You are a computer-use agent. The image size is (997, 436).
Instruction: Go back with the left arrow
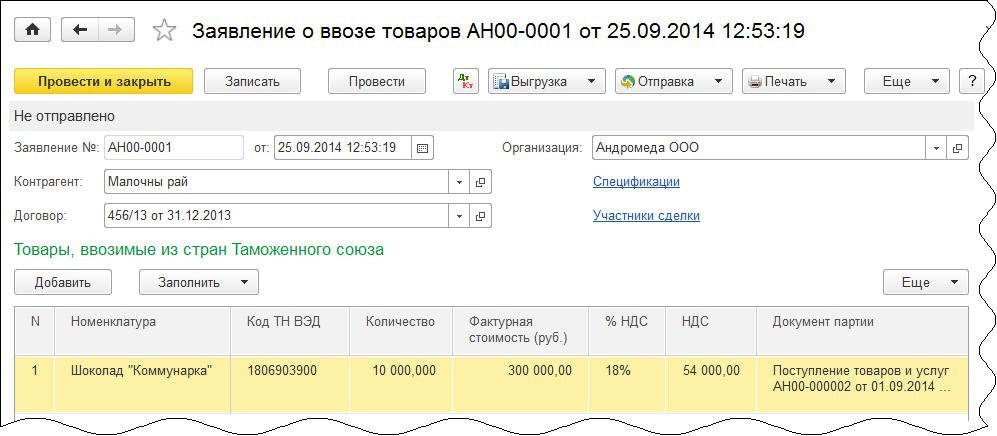coord(80,30)
